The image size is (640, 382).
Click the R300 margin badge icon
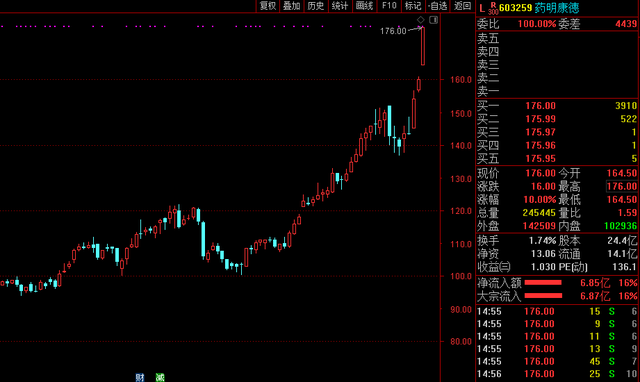pyautogui.click(x=493, y=8)
